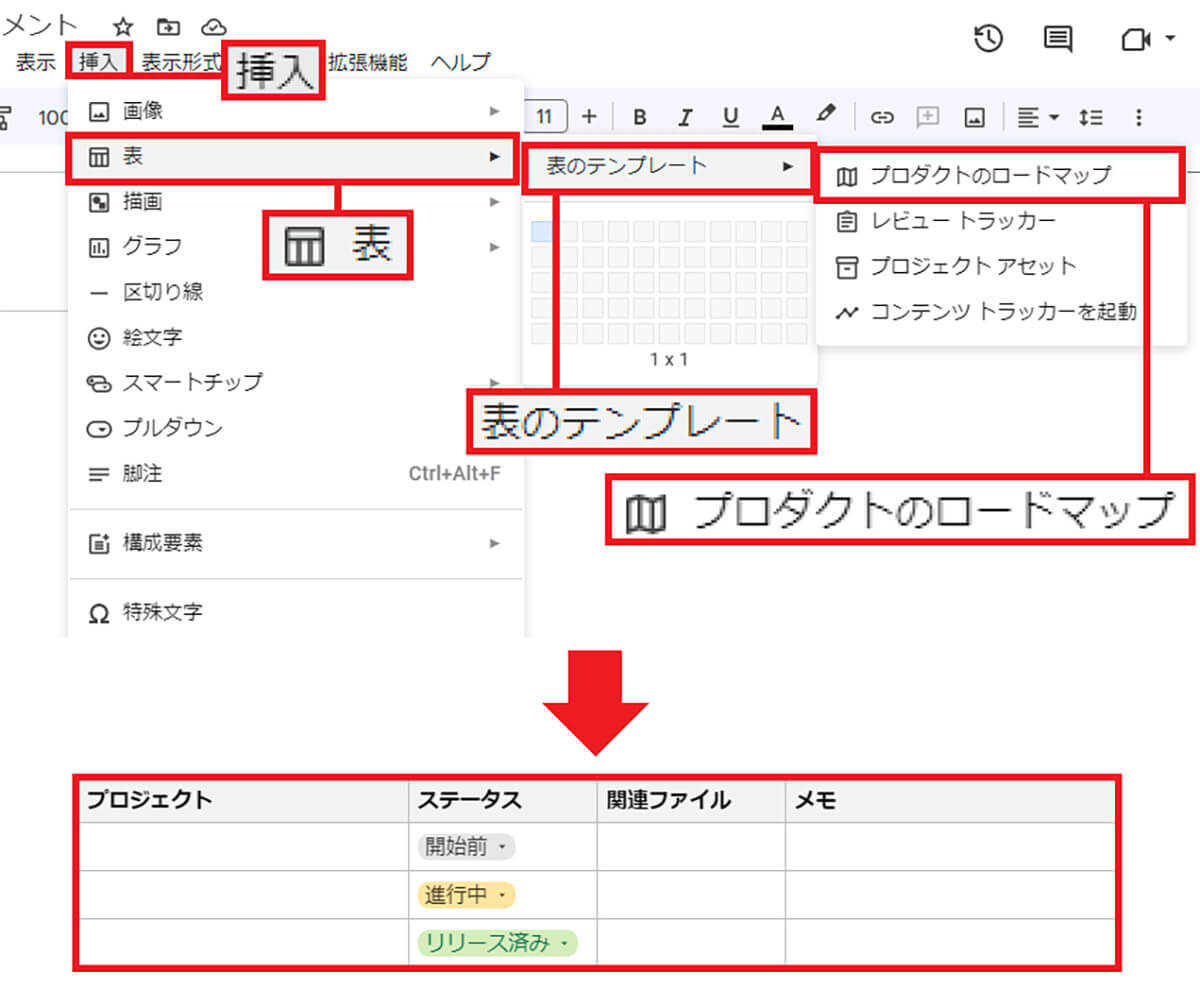Toggle italic formatting
Screen dimensions: 1200x989
pos(685,118)
